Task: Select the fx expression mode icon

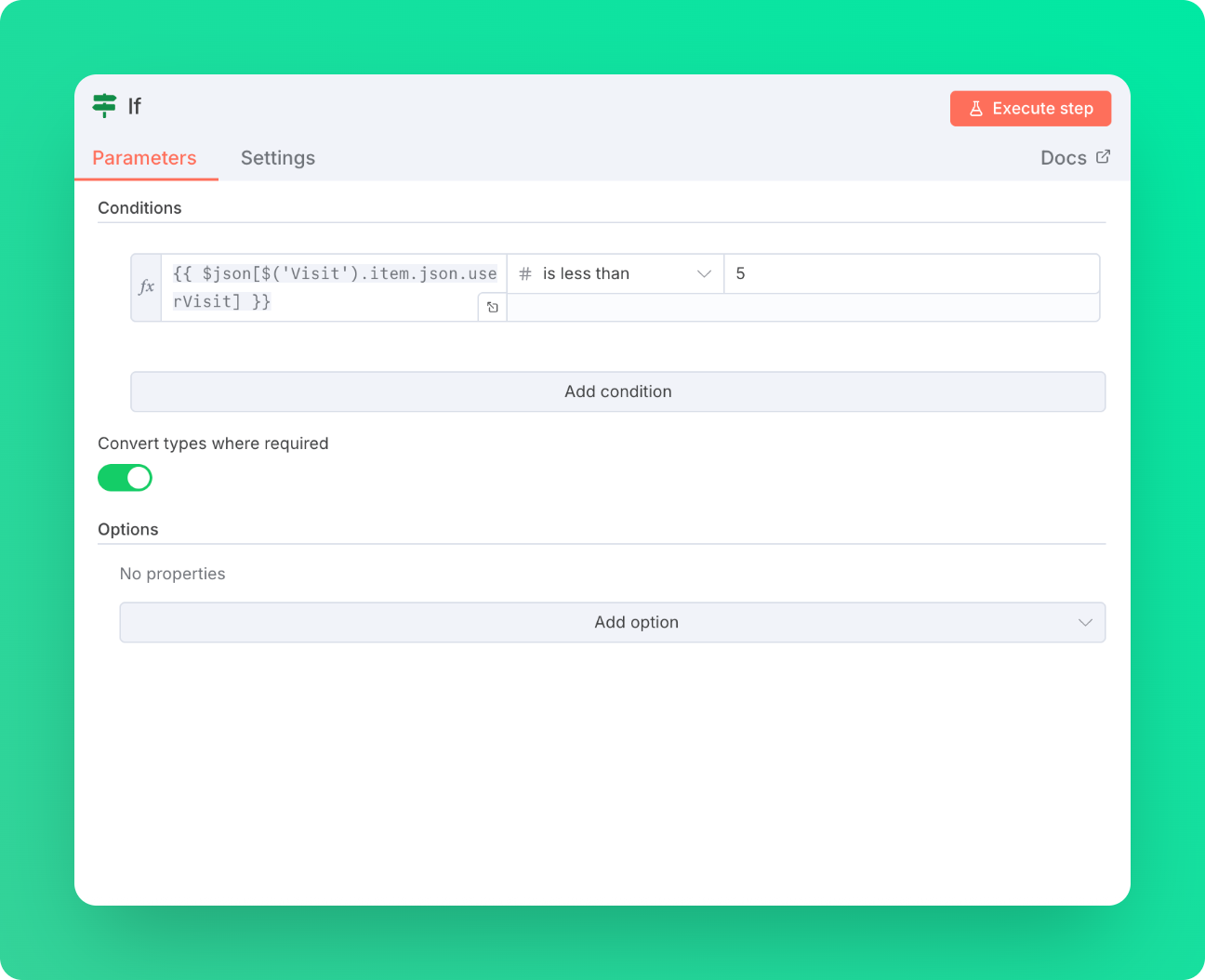Action: tap(146, 286)
